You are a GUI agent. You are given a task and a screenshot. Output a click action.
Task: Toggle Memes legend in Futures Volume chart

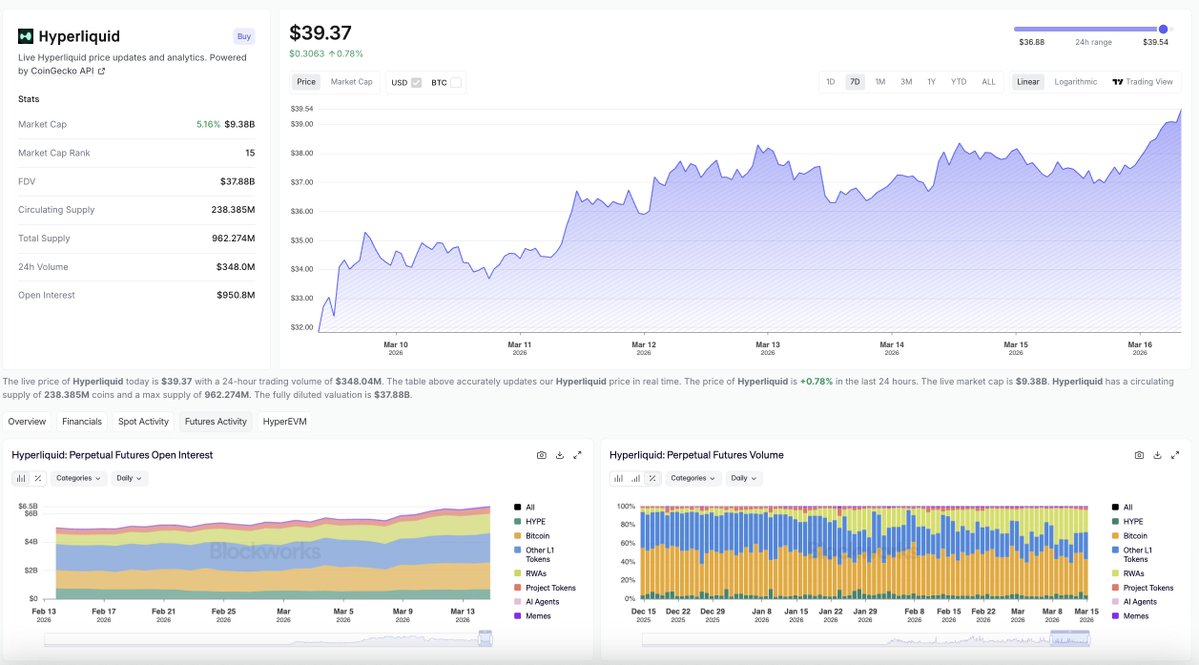pyautogui.click(x=1130, y=616)
